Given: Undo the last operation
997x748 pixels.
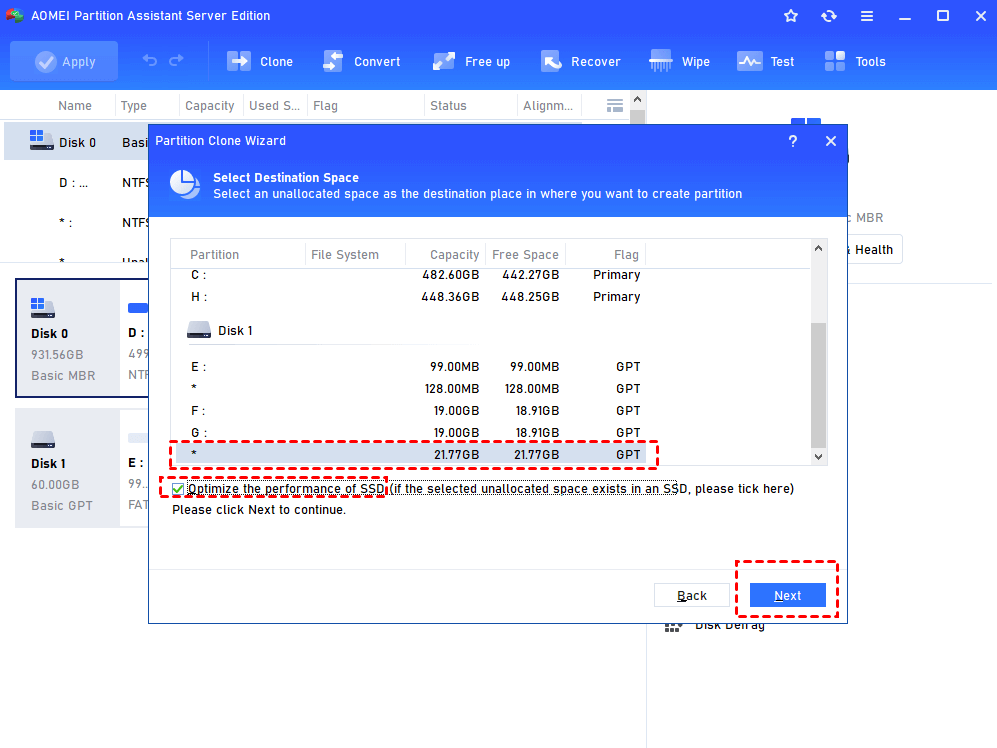Looking at the screenshot, I should tap(150, 60).
